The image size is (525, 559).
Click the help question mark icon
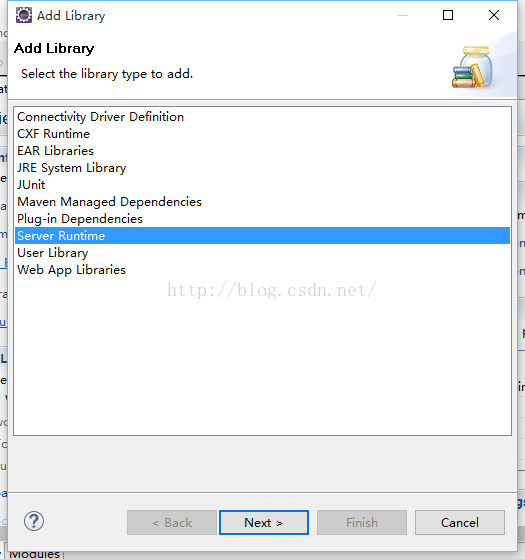(x=34, y=521)
